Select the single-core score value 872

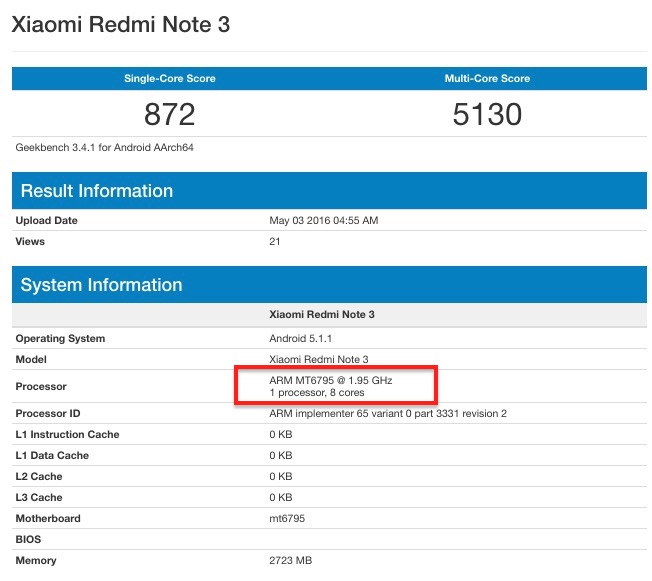click(x=169, y=115)
